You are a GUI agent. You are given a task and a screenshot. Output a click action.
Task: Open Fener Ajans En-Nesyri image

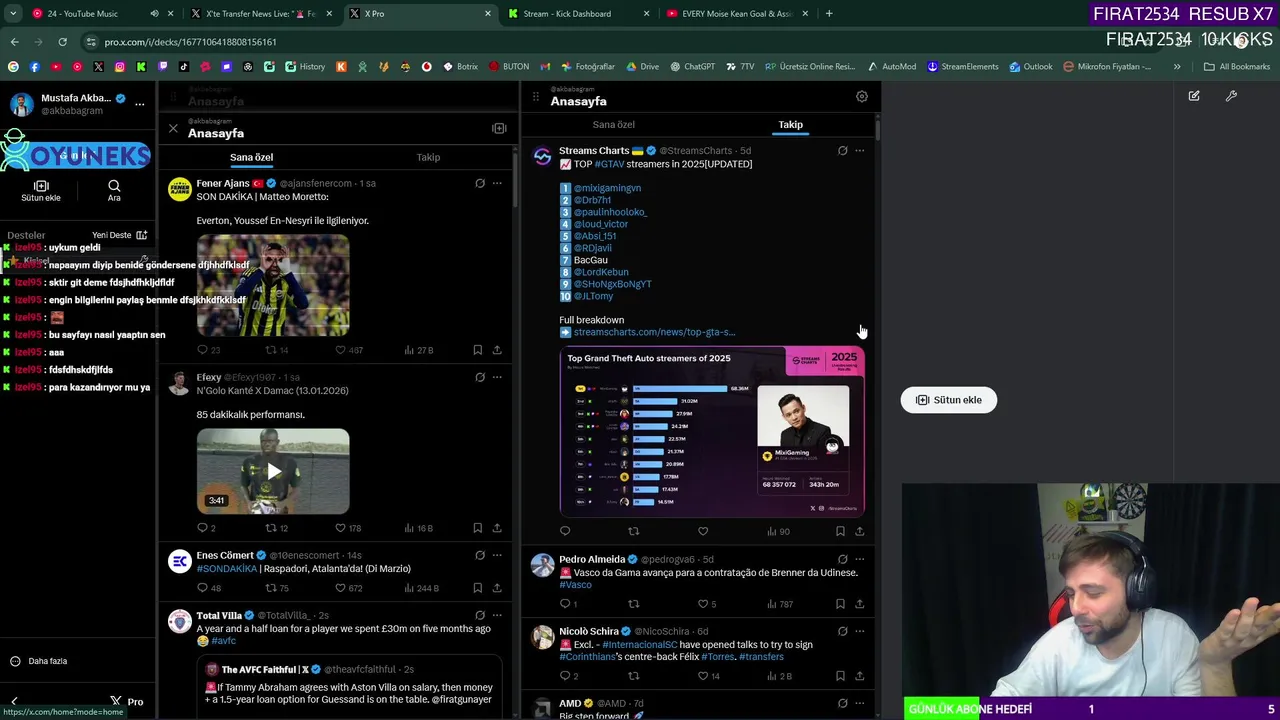click(x=273, y=285)
